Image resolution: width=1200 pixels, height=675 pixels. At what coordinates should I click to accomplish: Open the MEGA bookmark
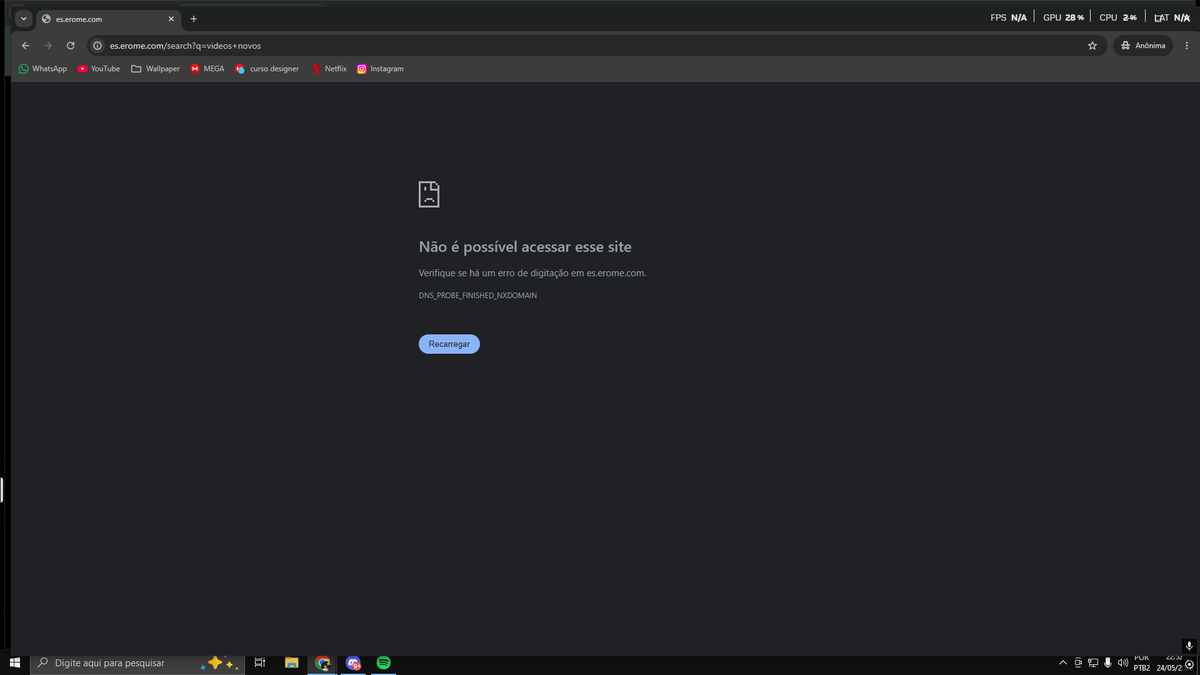[x=207, y=69]
